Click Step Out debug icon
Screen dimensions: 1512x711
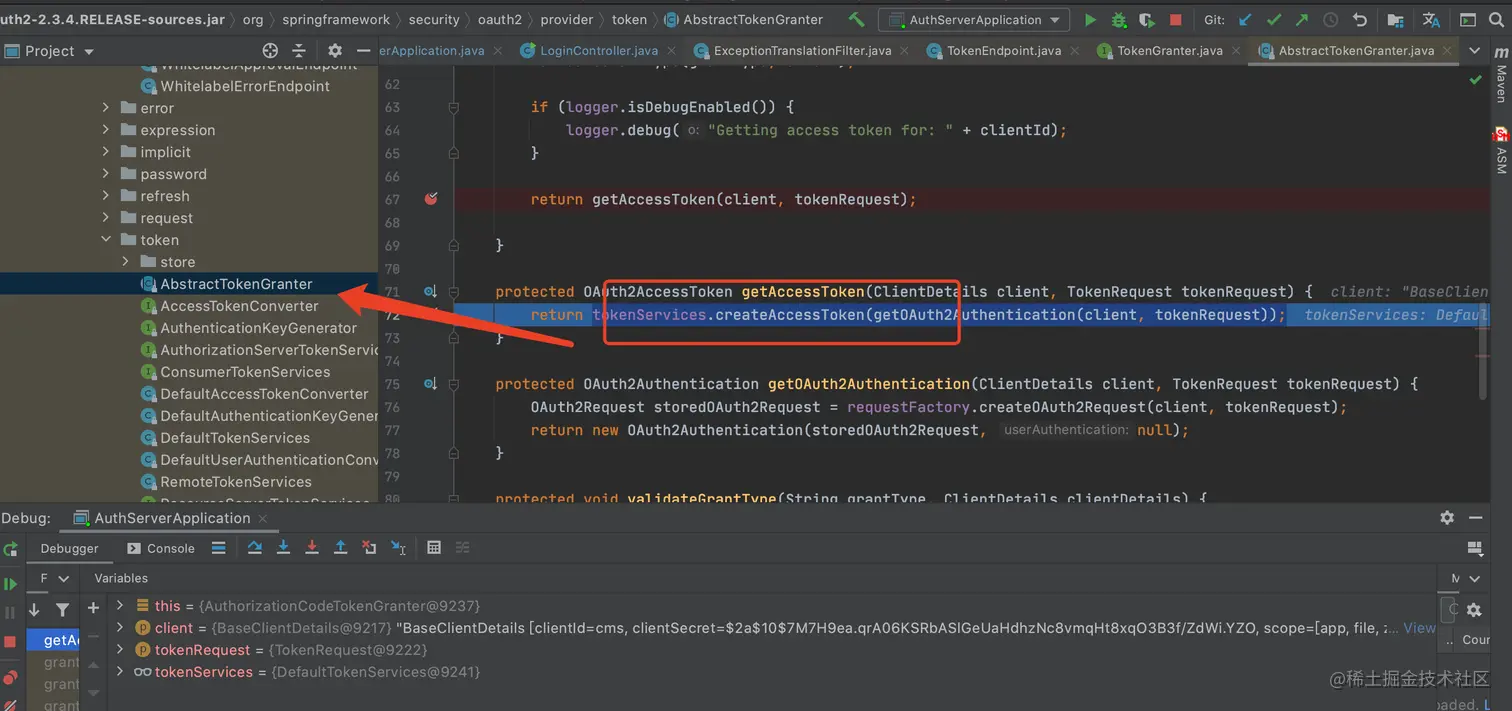(340, 547)
